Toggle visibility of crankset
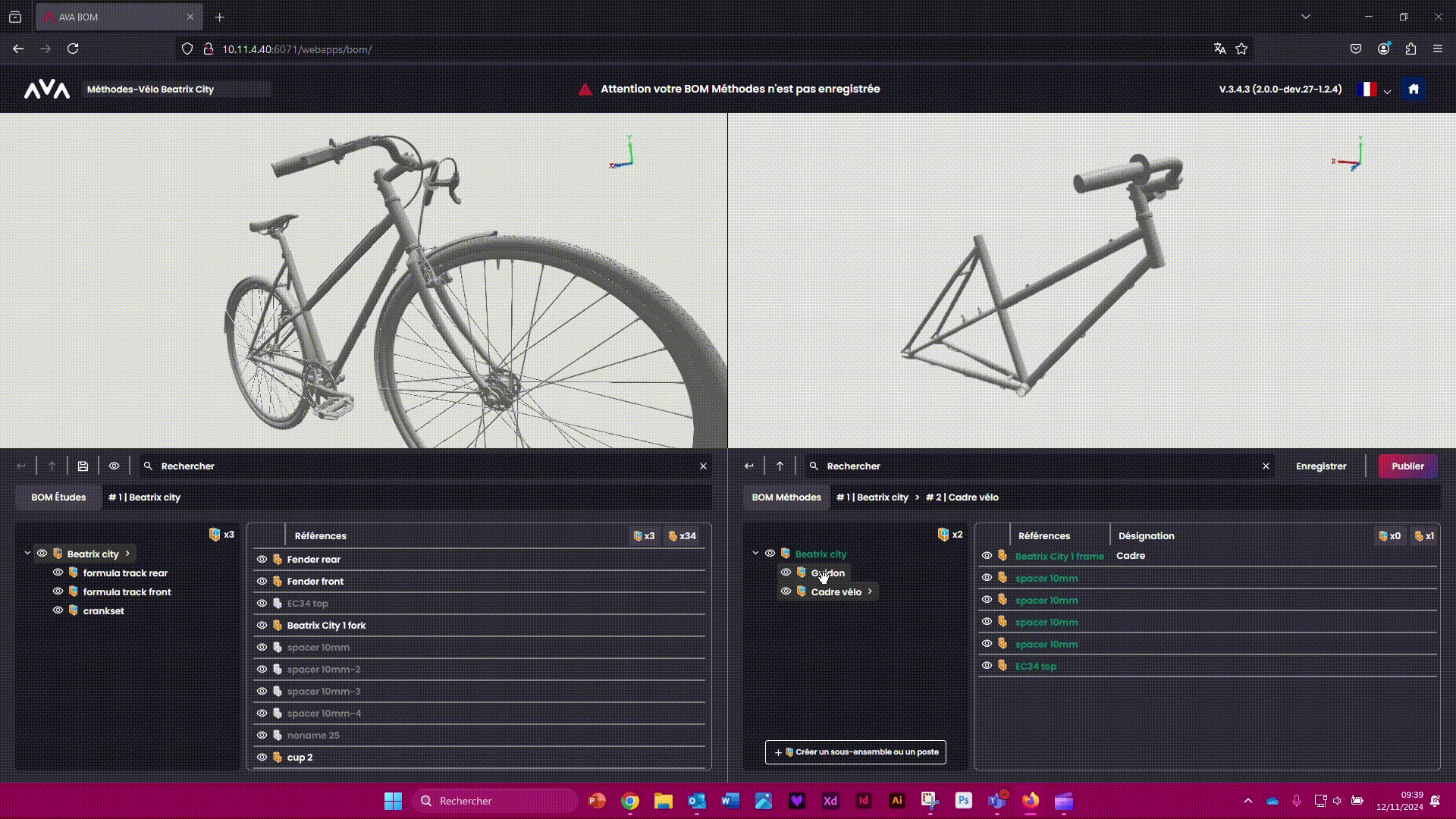Image resolution: width=1456 pixels, height=819 pixels. click(x=58, y=610)
